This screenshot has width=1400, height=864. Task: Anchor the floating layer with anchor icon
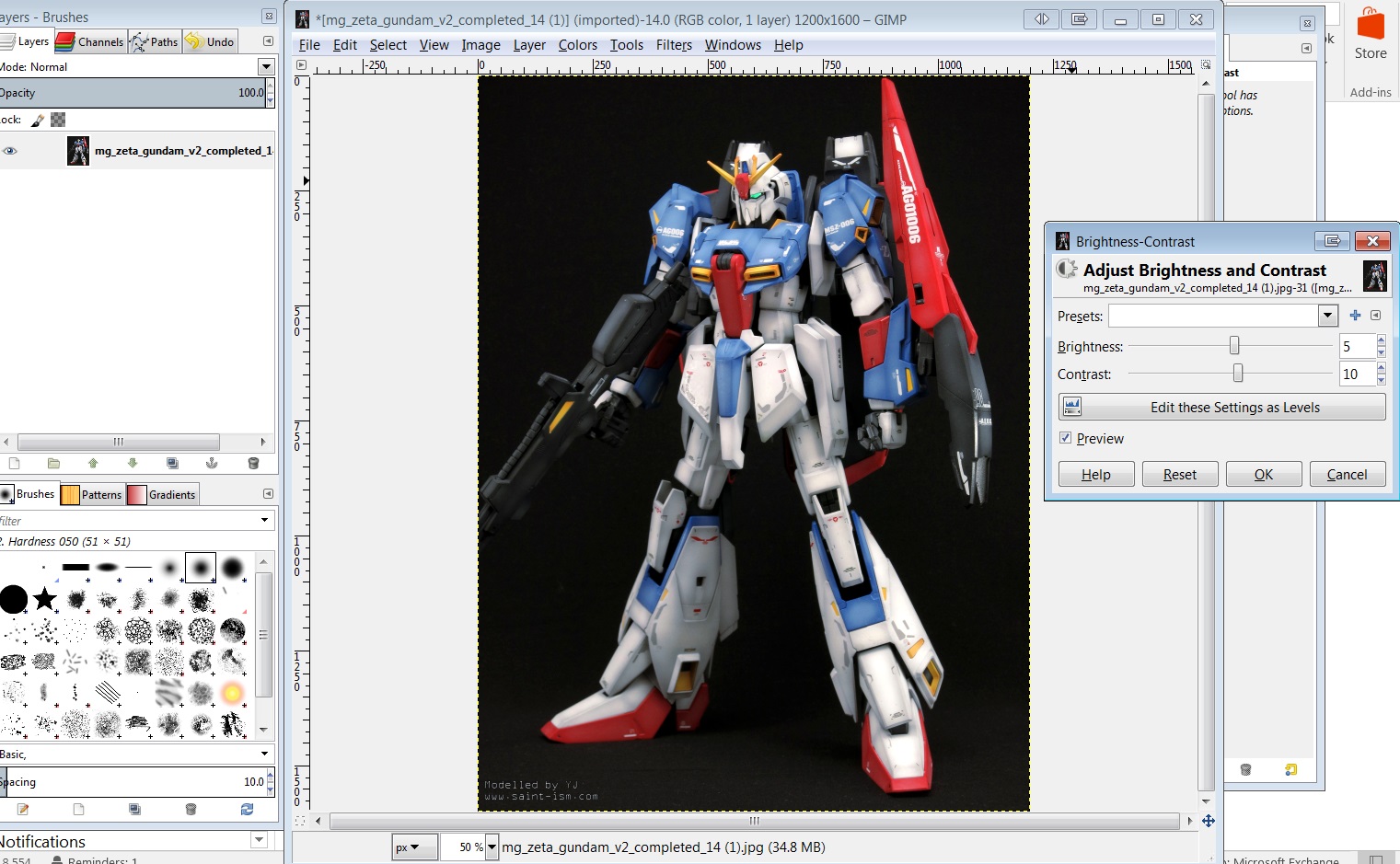pos(212,463)
